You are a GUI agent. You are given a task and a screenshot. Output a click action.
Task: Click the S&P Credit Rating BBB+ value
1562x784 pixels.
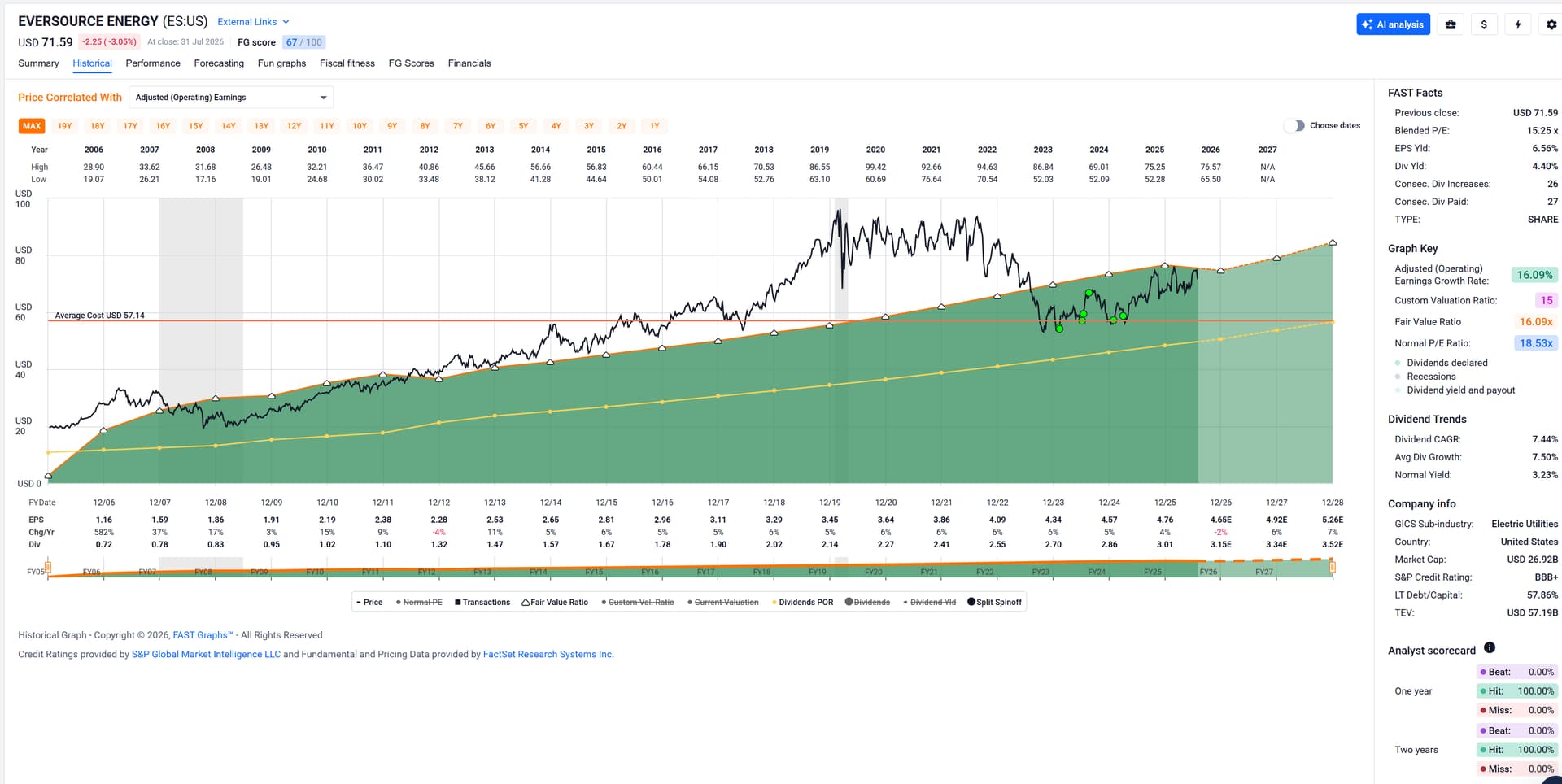tap(1546, 577)
